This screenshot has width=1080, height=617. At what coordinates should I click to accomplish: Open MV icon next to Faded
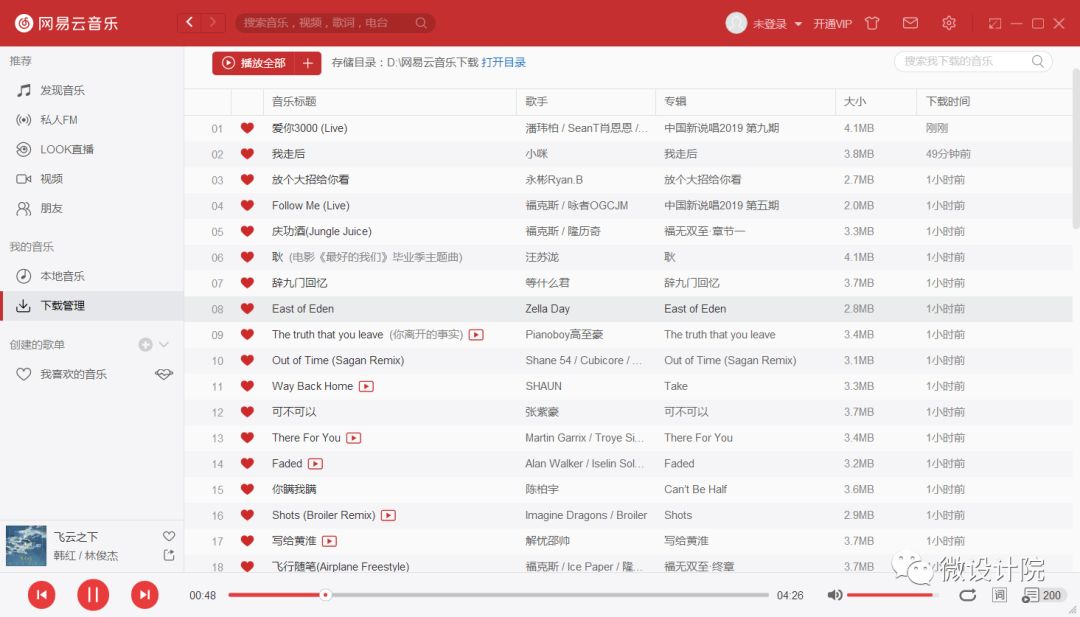pyautogui.click(x=315, y=463)
